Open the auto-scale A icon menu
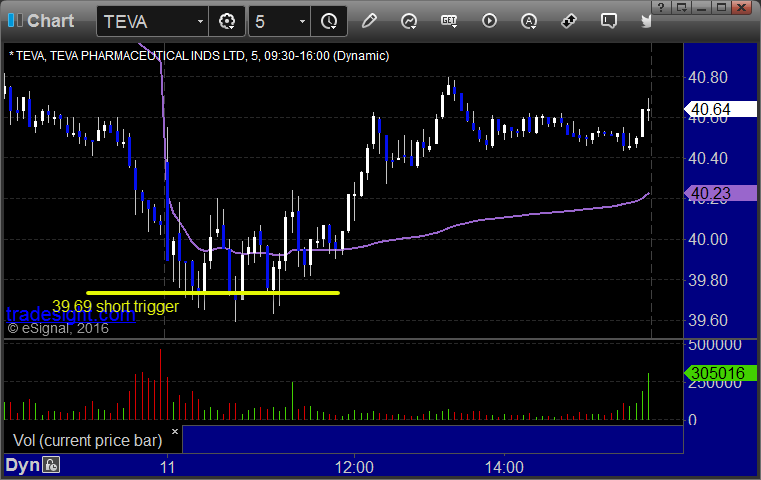Viewport: 761px width, 480px height. (529, 21)
